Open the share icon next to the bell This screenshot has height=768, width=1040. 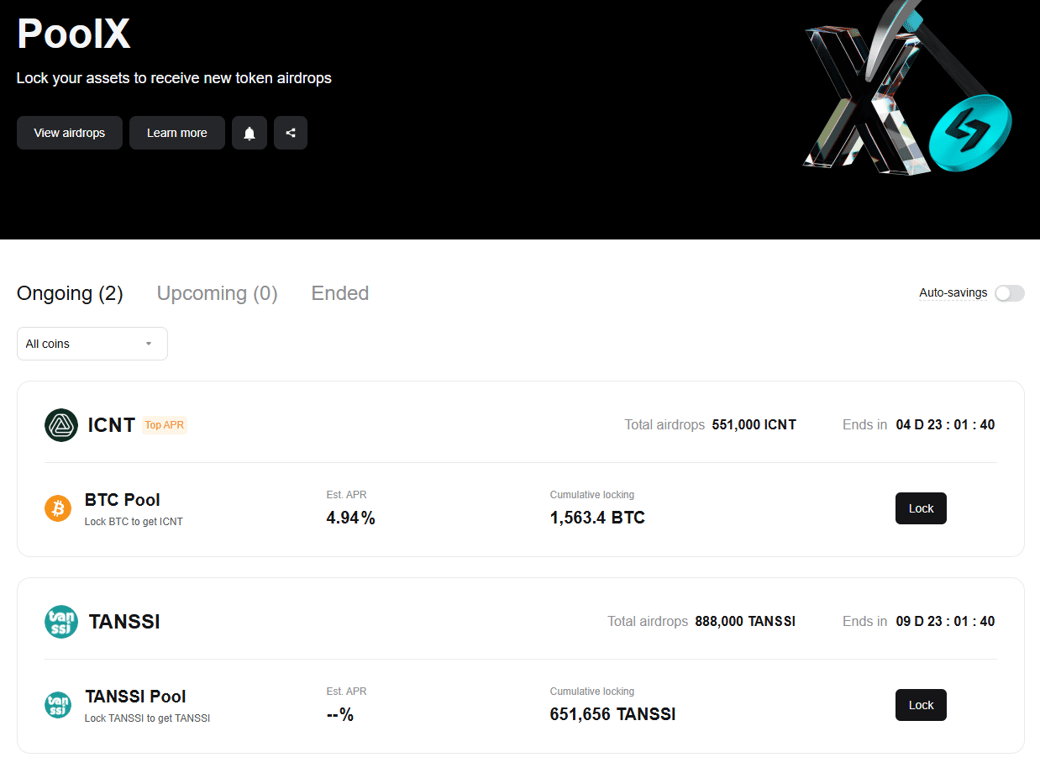click(290, 132)
